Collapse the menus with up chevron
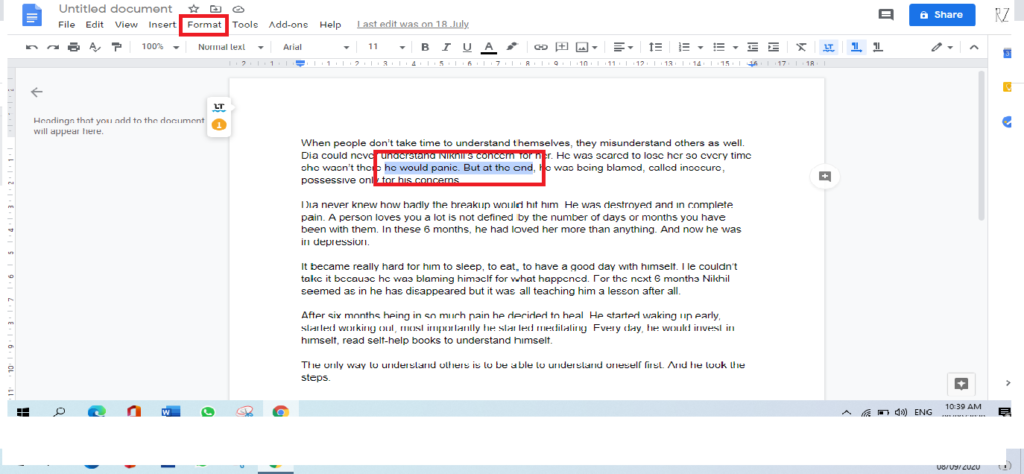 (x=974, y=47)
